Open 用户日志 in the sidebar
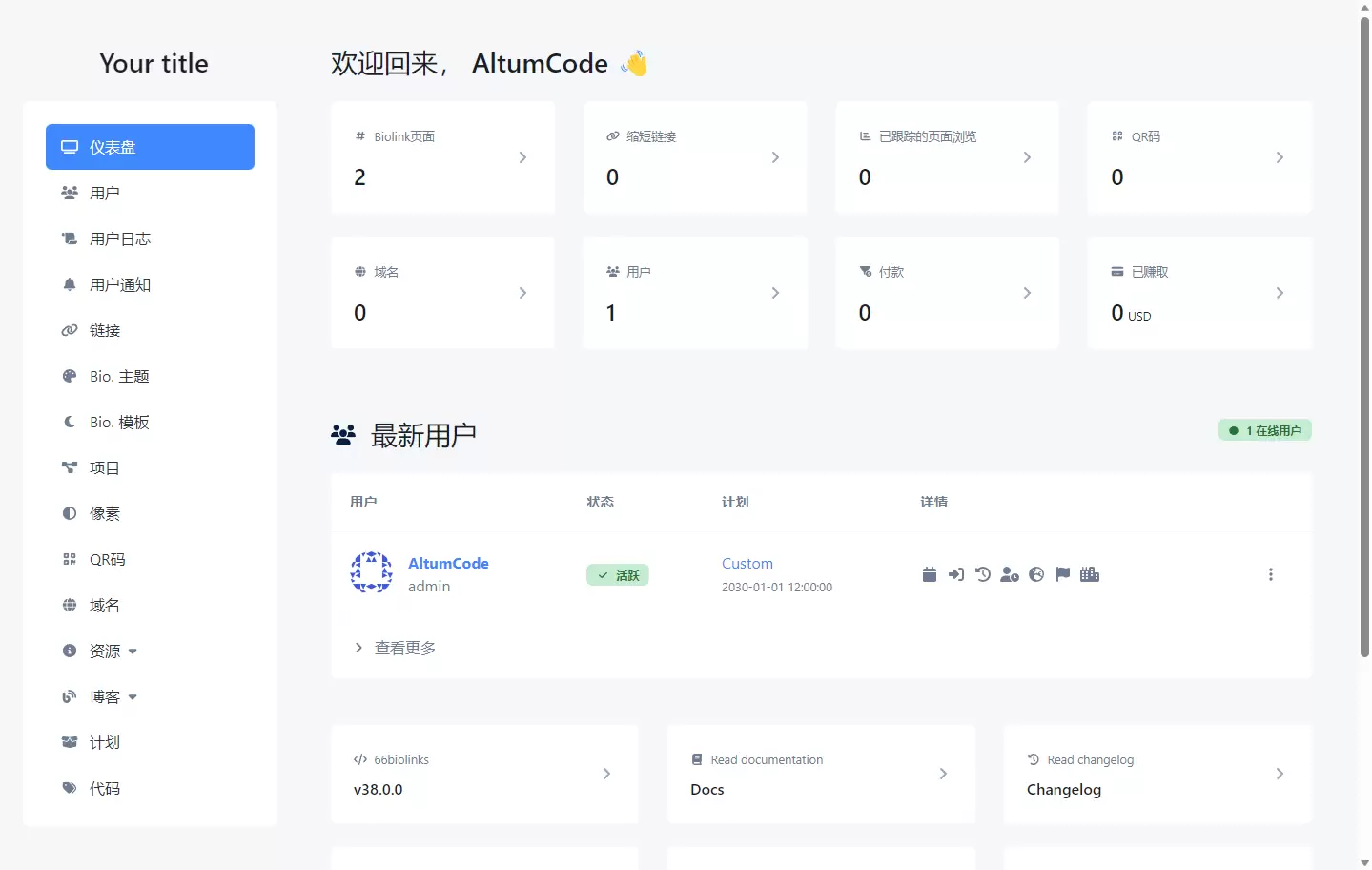Image resolution: width=1372 pixels, height=870 pixels. [150, 238]
